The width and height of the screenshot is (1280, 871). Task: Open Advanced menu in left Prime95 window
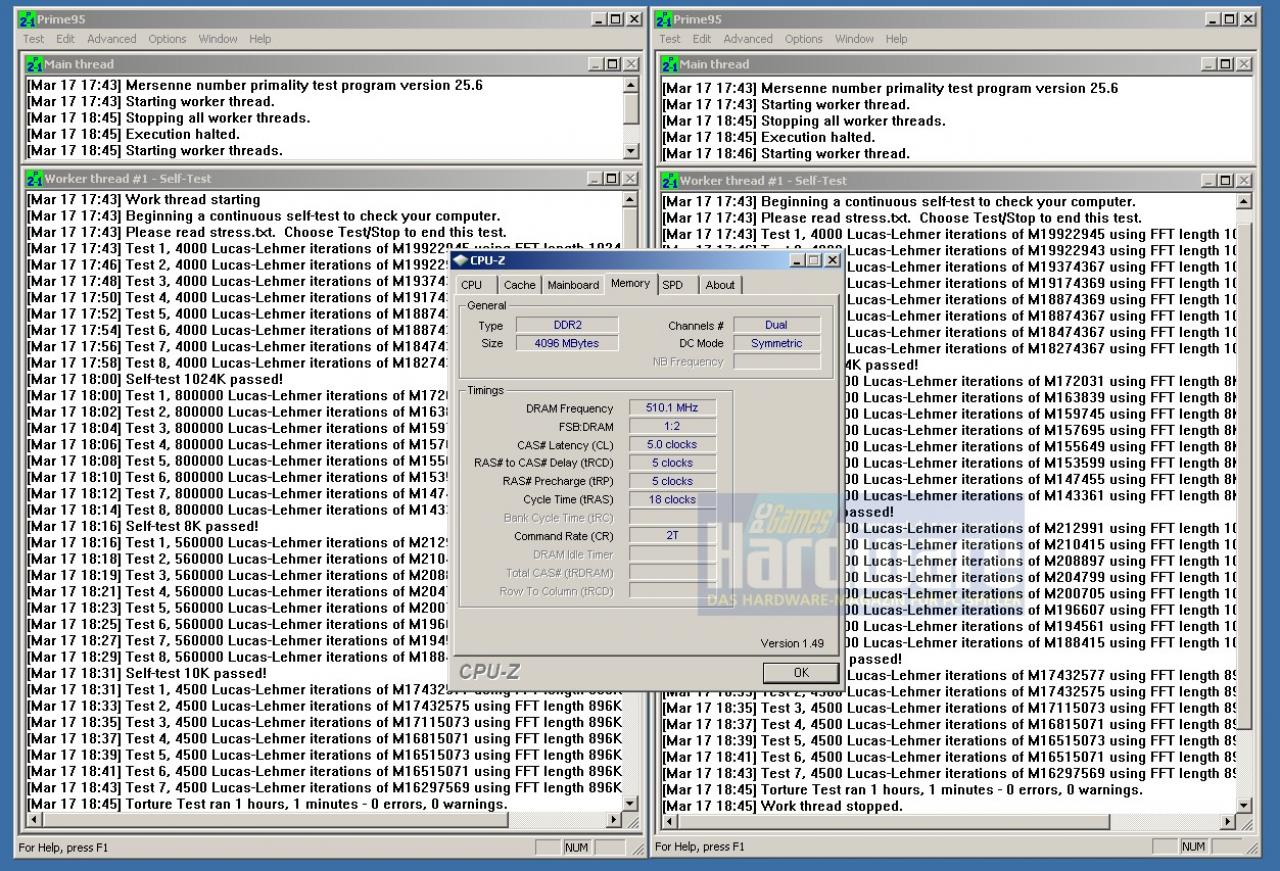[x=112, y=39]
